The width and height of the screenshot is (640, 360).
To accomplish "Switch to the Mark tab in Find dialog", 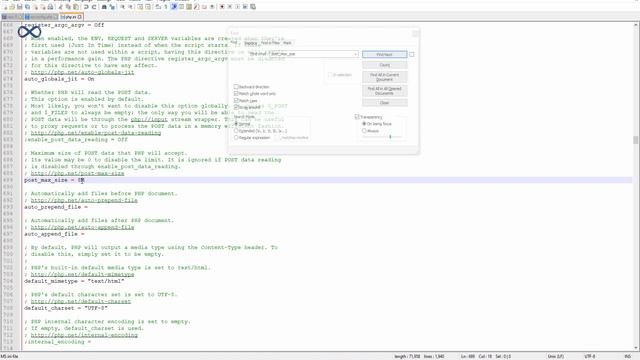I will (287, 43).
